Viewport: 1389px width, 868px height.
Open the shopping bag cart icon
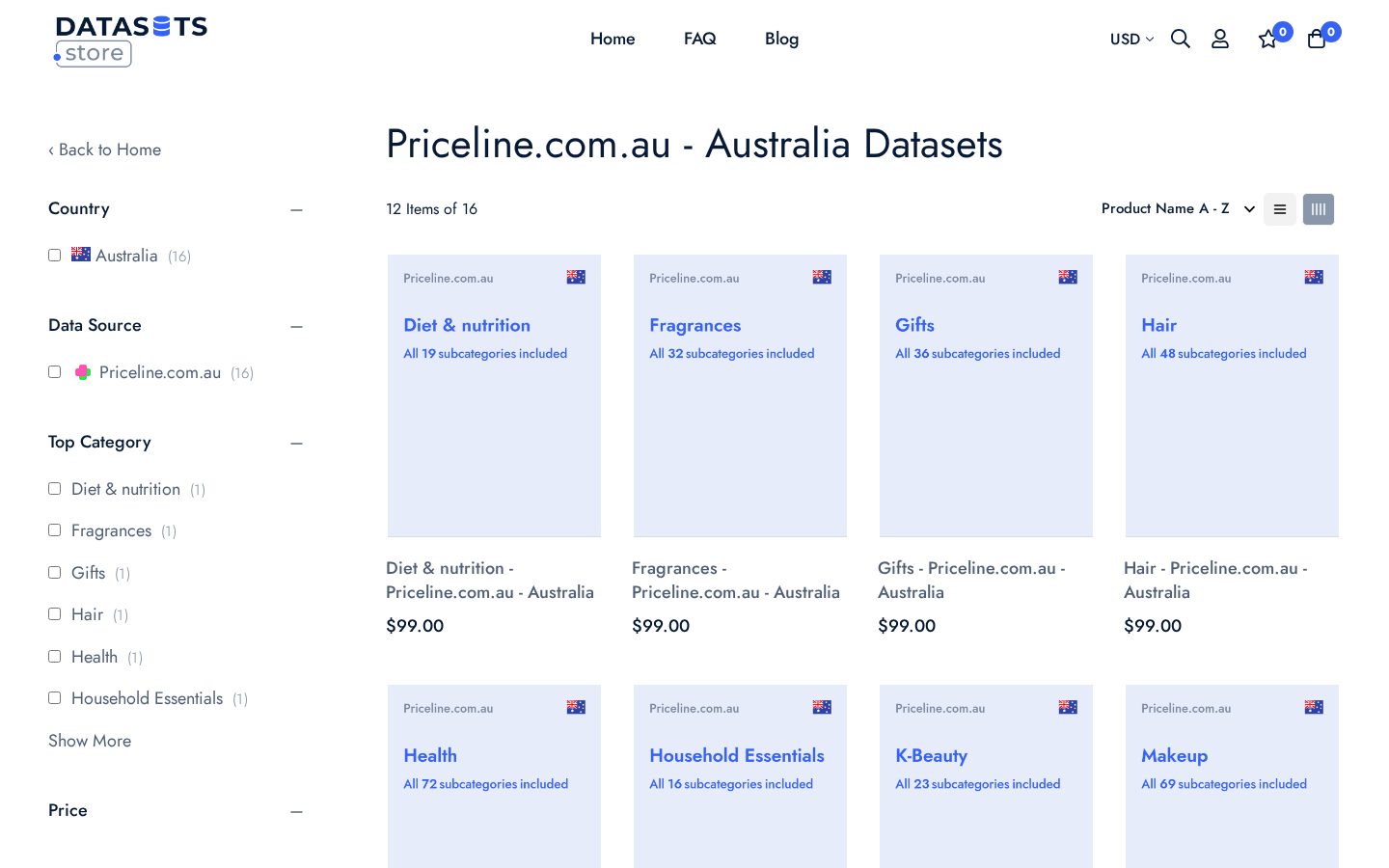[x=1317, y=40]
